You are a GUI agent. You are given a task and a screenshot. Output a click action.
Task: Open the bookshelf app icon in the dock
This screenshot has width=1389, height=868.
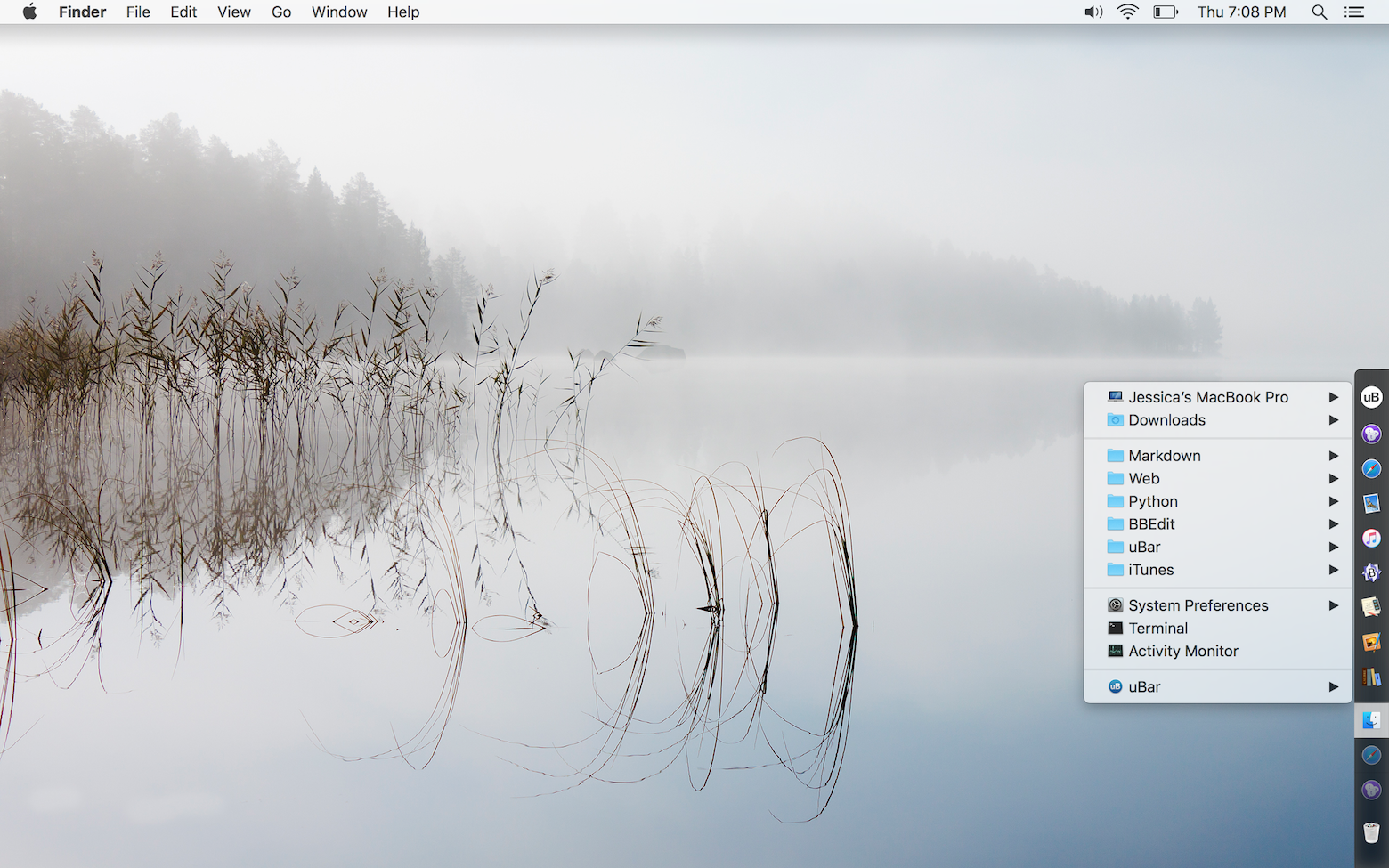[1371, 677]
